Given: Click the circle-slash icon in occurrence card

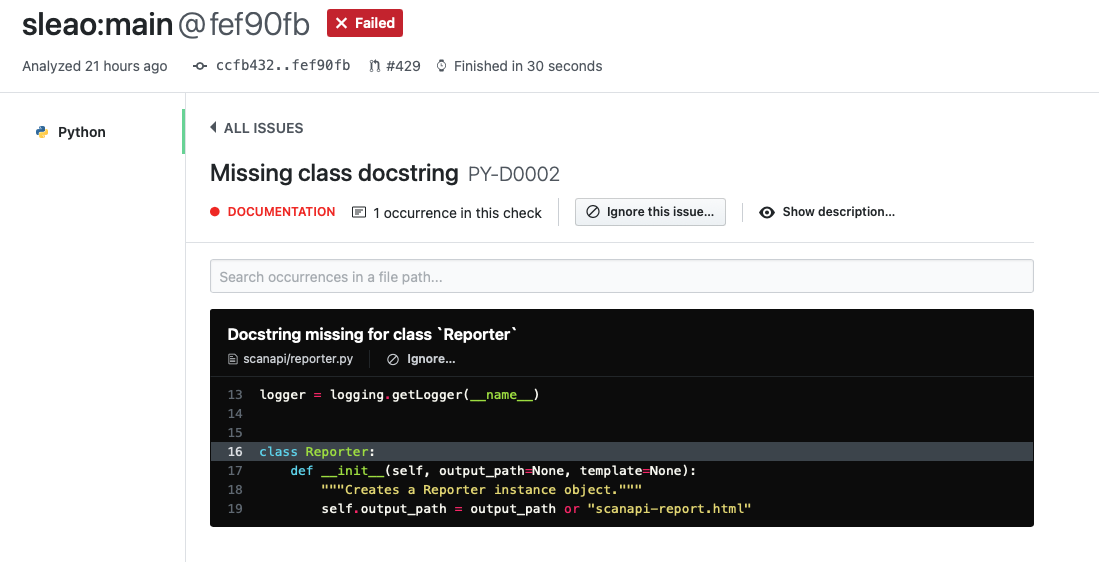Looking at the screenshot, I should (393, 359).
